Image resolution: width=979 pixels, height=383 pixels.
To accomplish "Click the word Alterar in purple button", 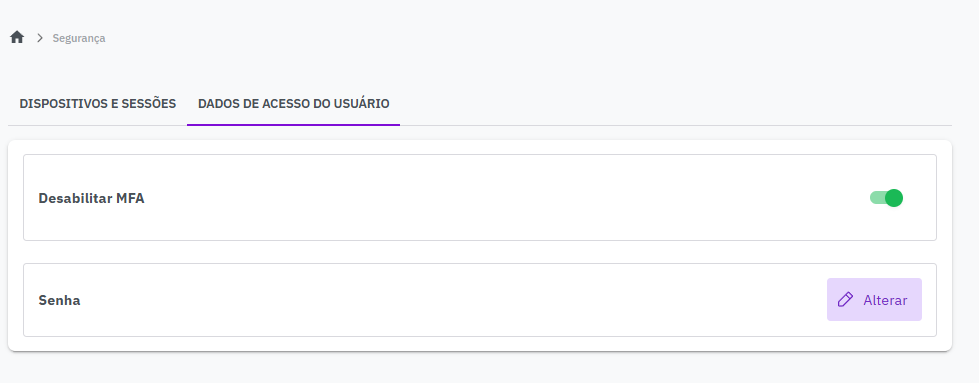I will click(x=885, y=300).
